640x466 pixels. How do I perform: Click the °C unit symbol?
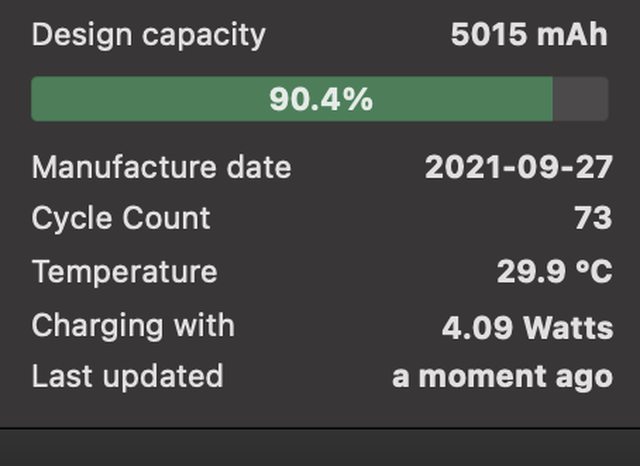tap(590, 272)
